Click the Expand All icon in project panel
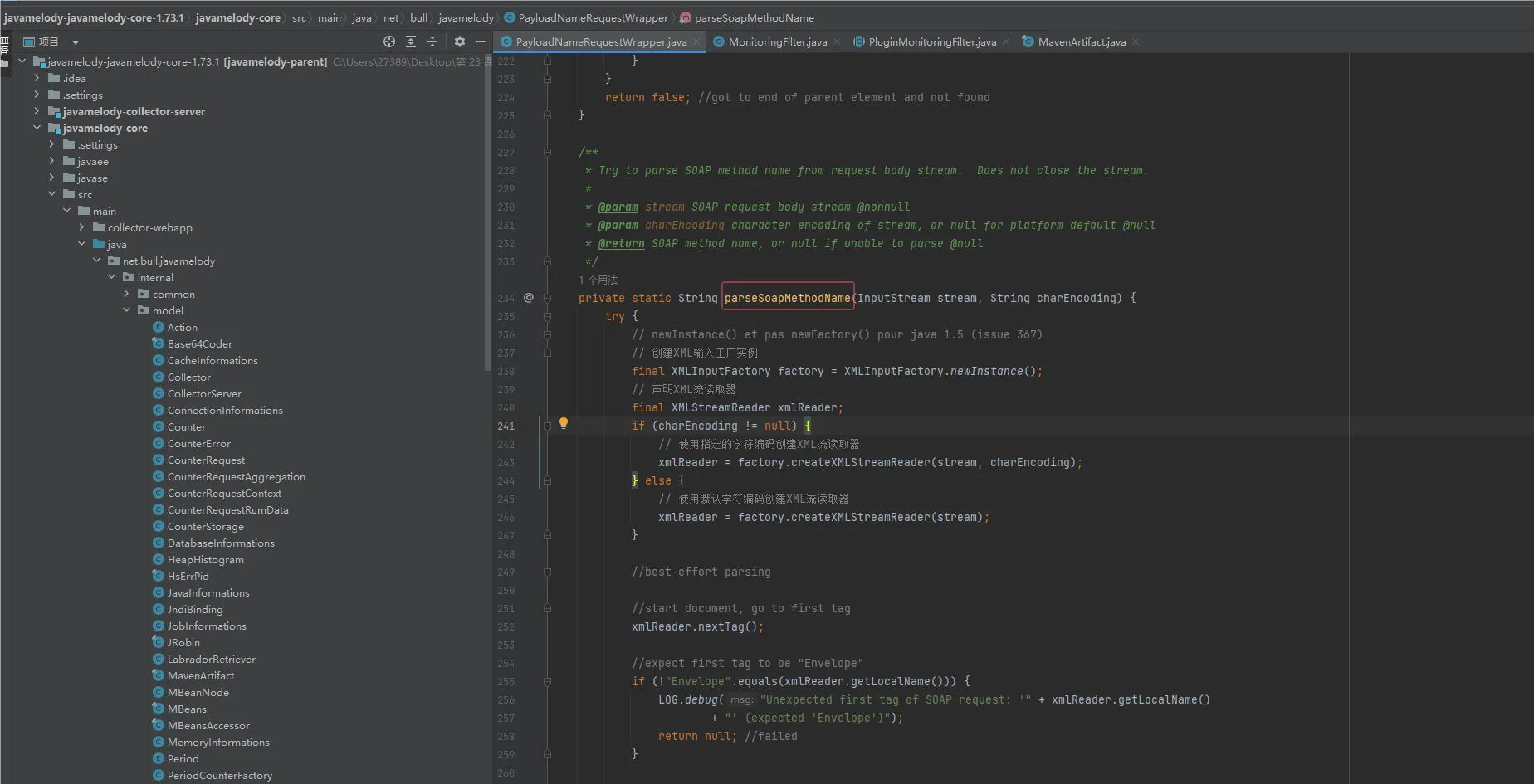The height and width of the screenshot is (784, 1534). click(x=411, y=41)
